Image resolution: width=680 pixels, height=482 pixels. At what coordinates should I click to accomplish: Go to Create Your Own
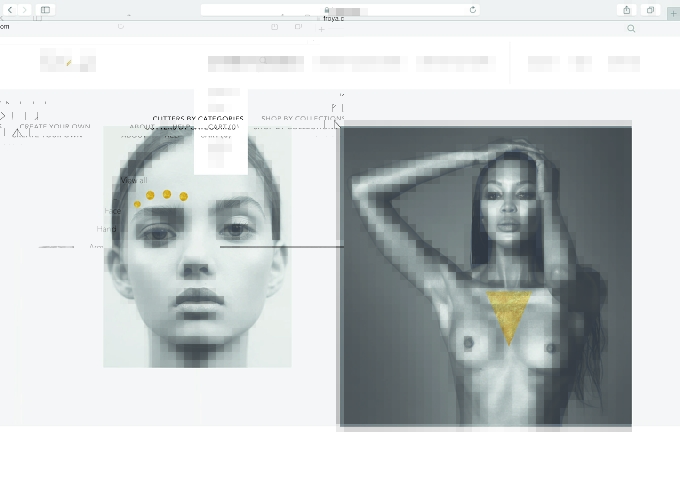[55, 126]
